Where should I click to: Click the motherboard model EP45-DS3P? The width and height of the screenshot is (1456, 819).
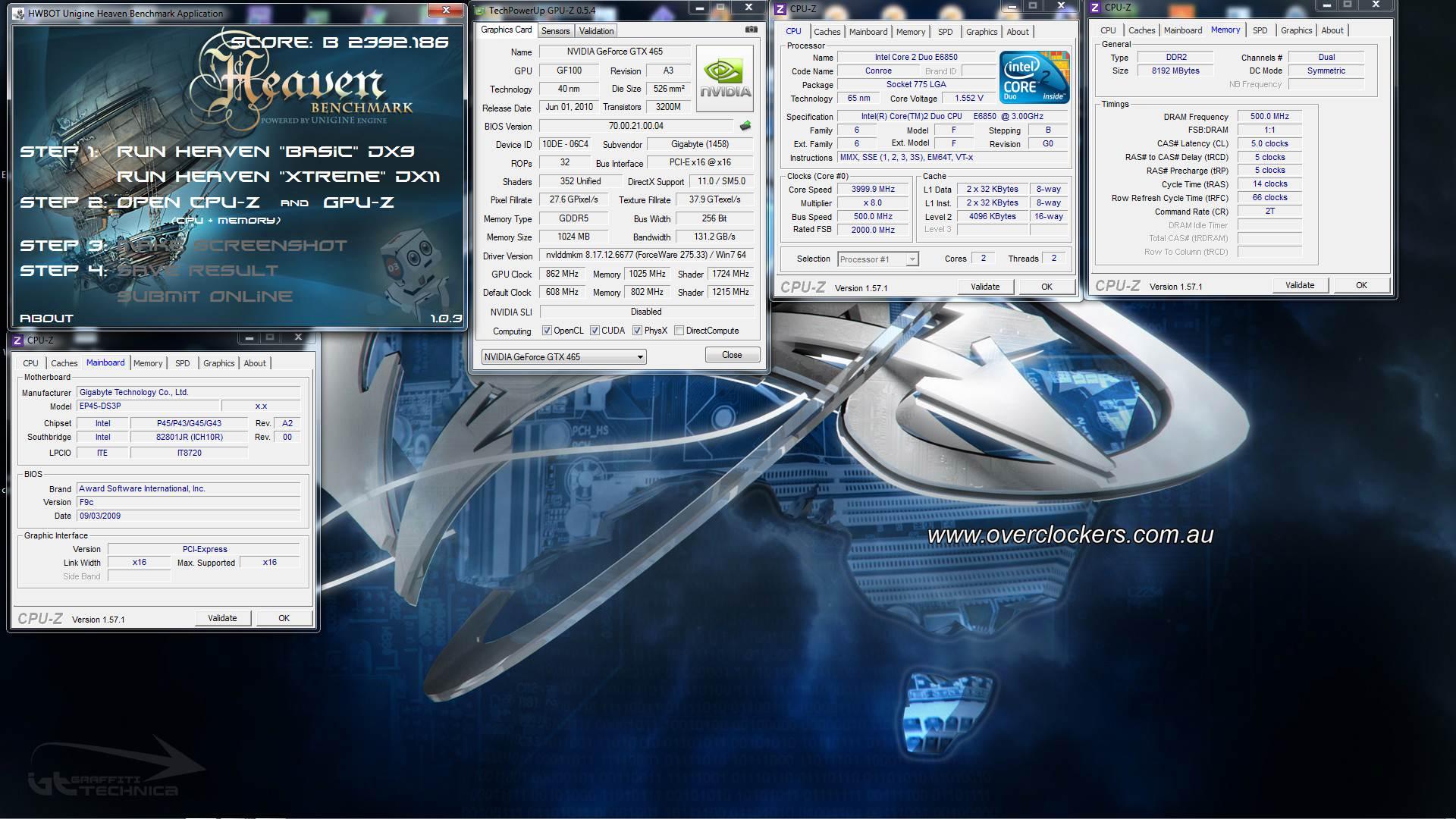point(149,406)
